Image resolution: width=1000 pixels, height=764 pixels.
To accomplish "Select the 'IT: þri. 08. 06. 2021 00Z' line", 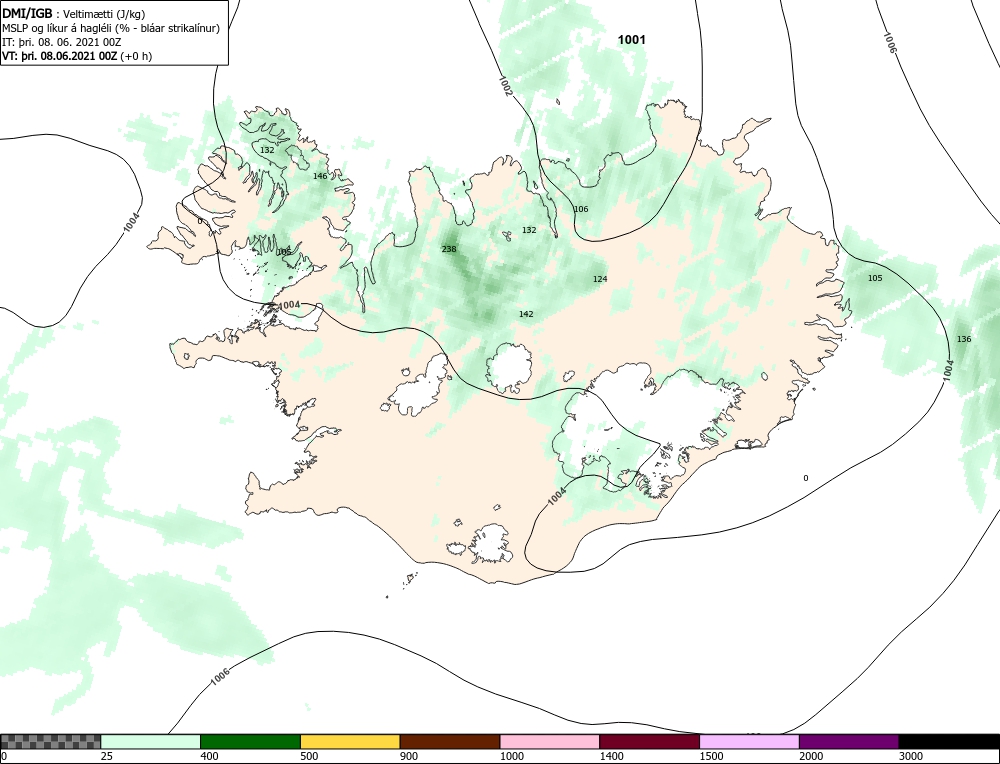I will point(62,42).
